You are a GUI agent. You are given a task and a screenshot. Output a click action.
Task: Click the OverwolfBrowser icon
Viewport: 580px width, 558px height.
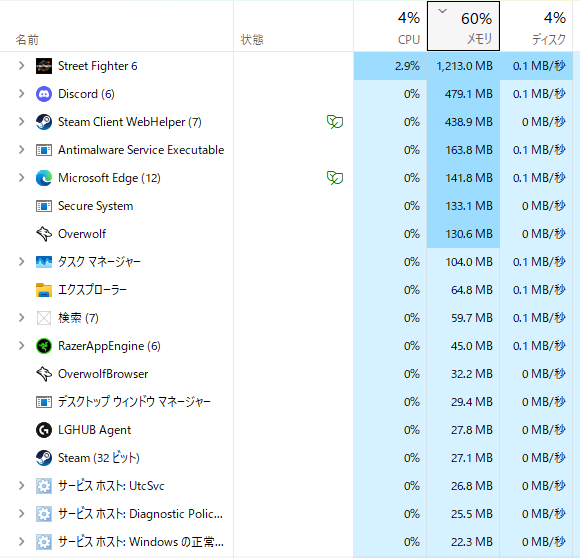click(44, 374)
